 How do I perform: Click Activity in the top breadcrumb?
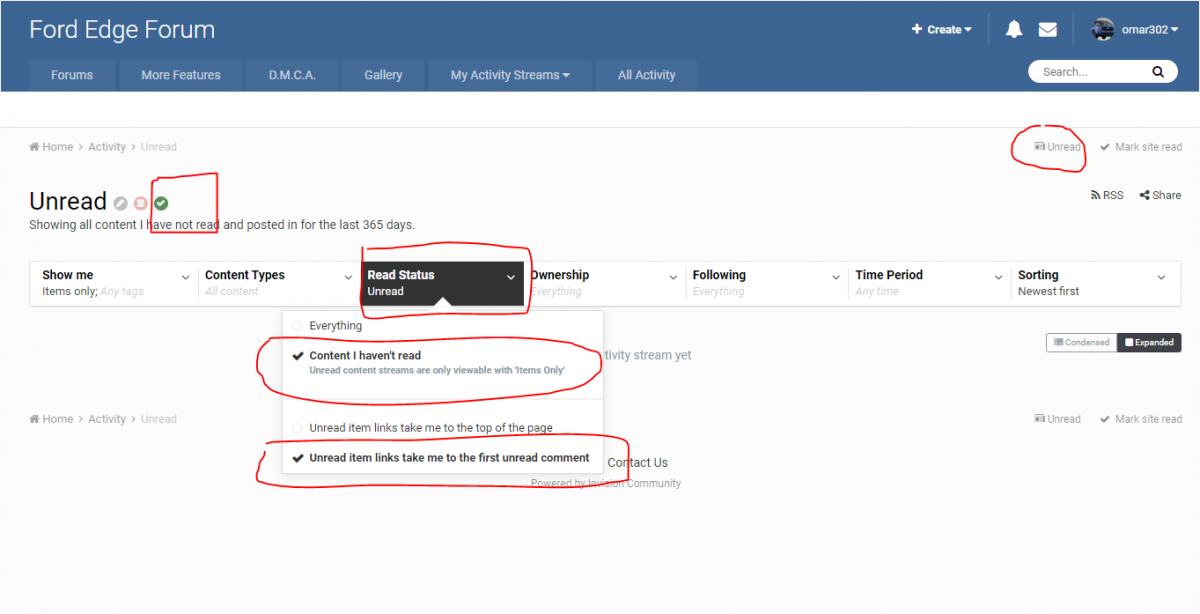[x=107, y=147]
